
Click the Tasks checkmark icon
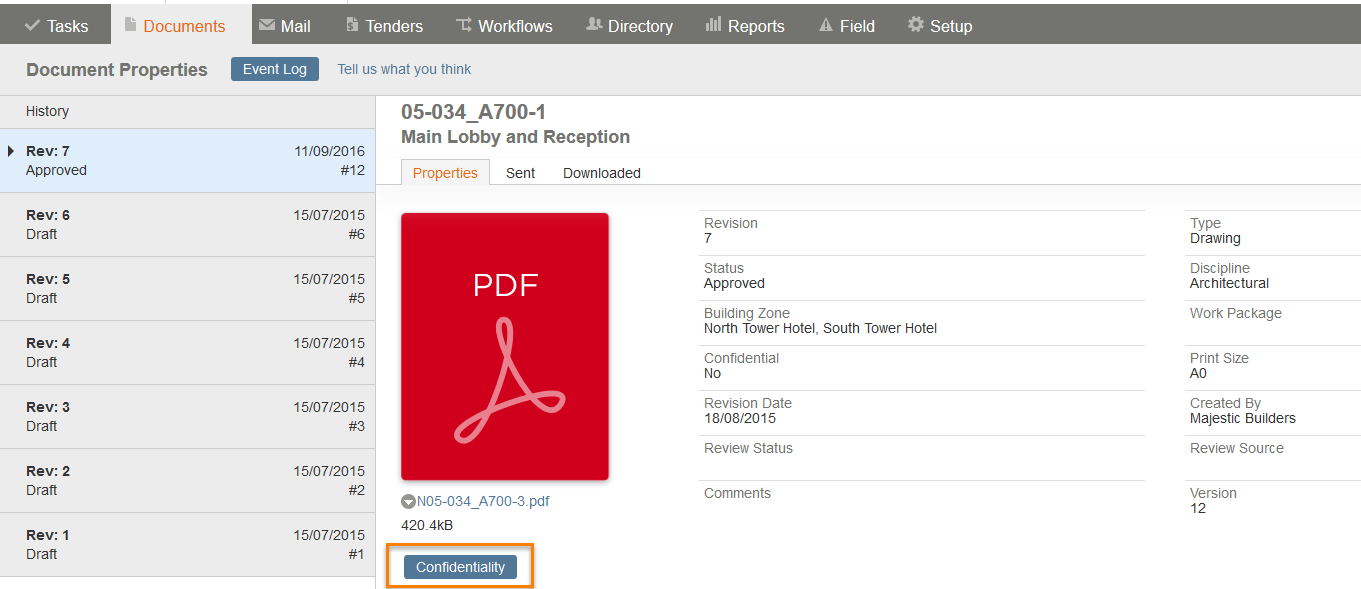(32, 25)
